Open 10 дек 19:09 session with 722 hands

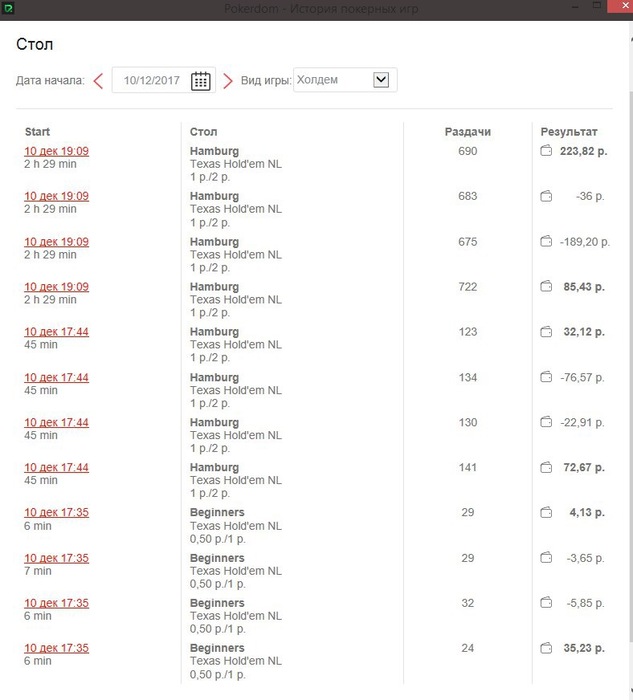tap(56, 287)
